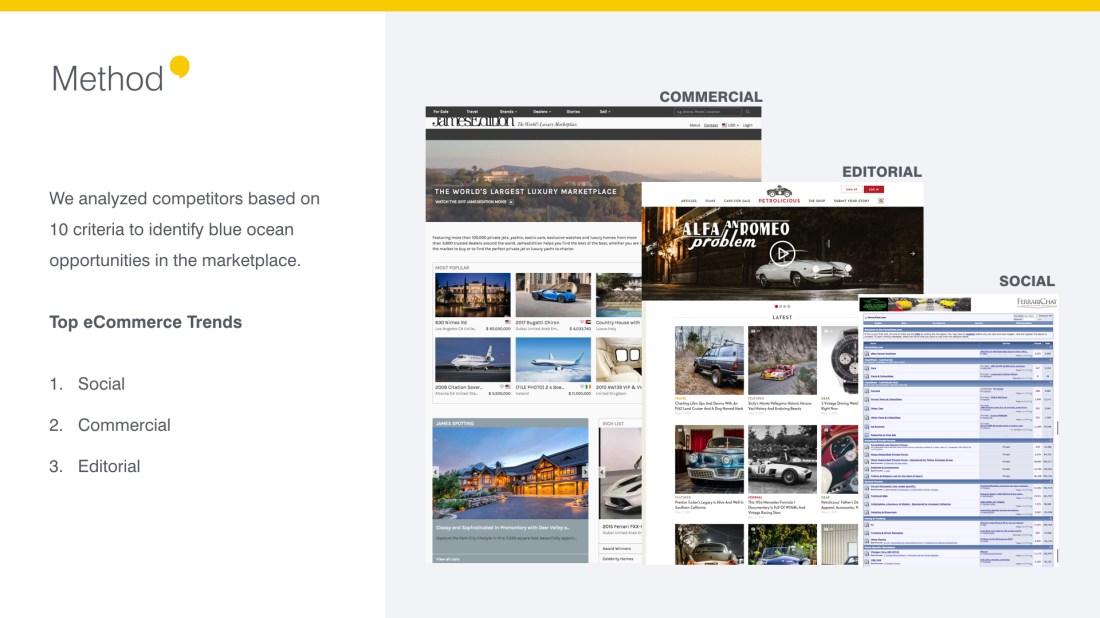Click the red Log In button
Viewport: 1100px width, 618px height.
[x=874, y=188]
